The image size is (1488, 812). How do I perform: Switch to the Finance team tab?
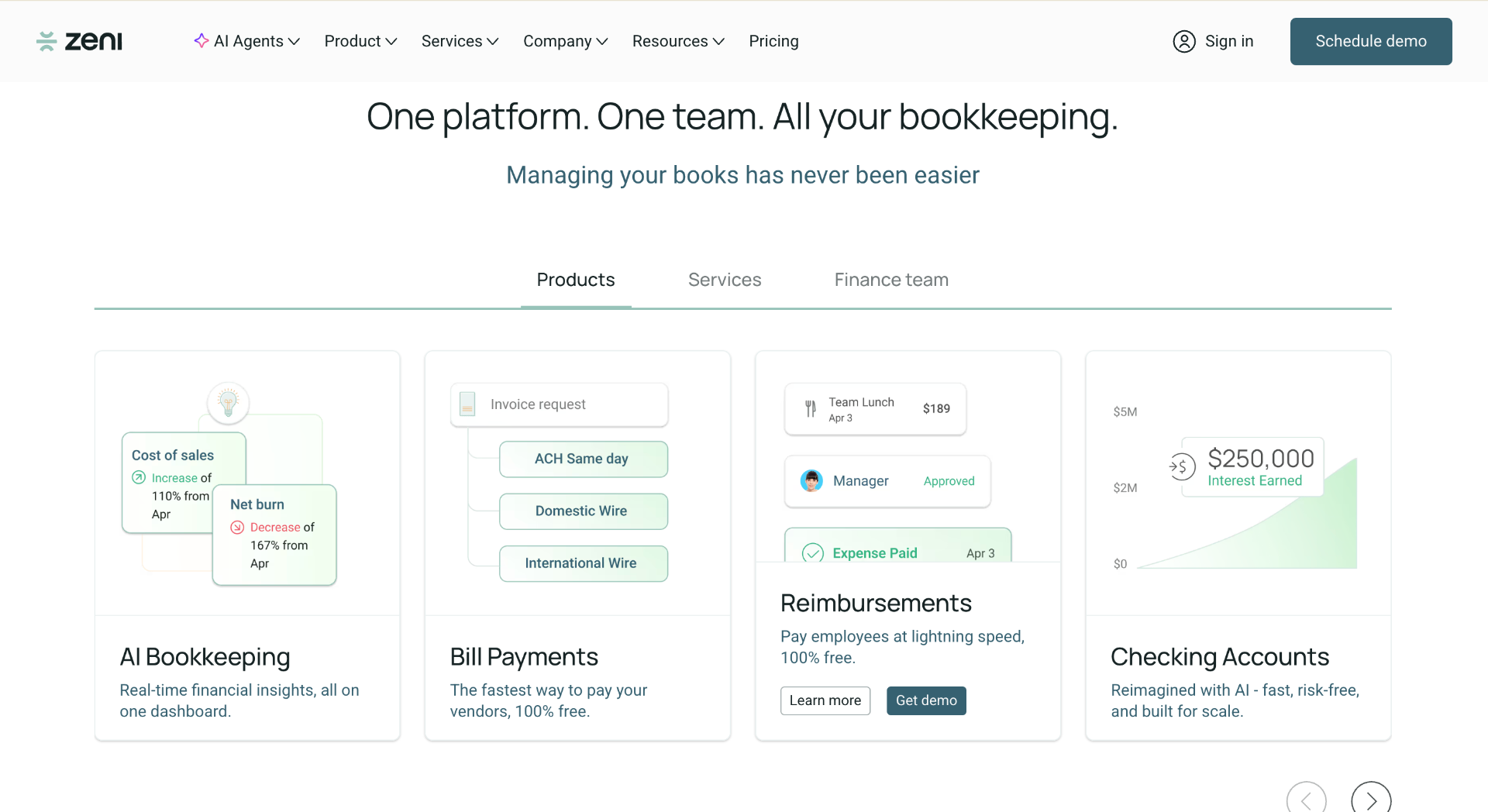(891, 280)
